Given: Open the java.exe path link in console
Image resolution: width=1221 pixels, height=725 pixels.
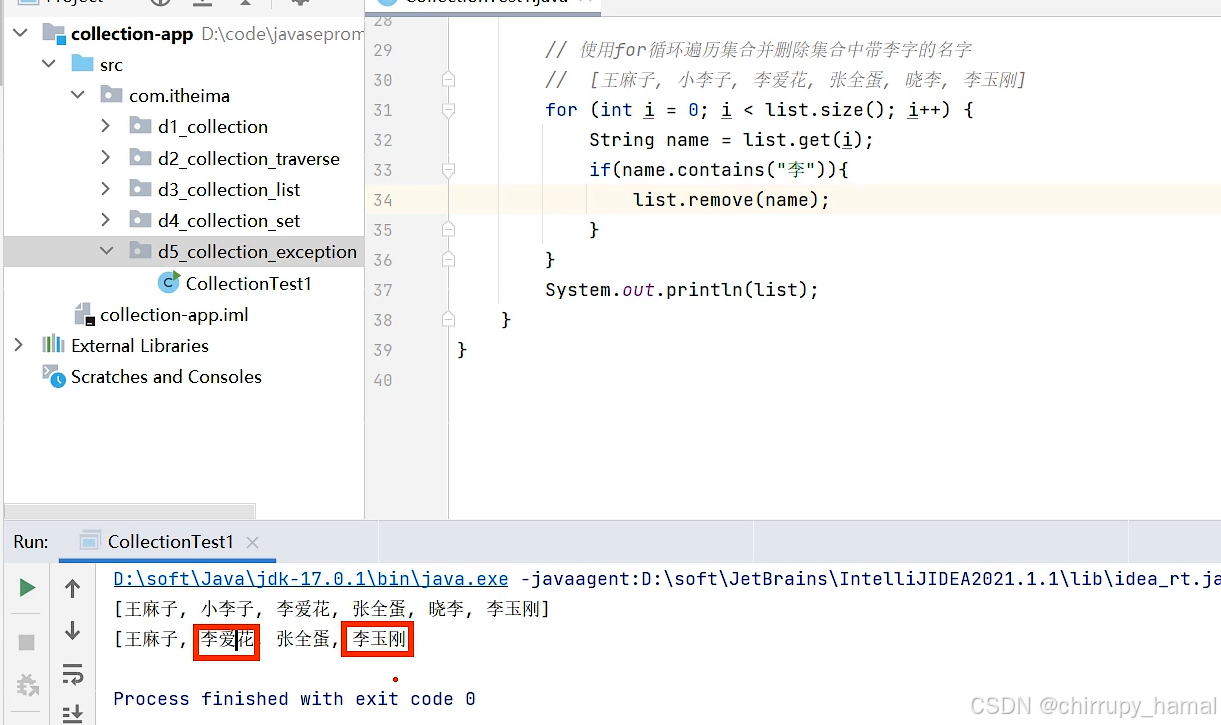Looking at the screenshot, I should tap(311, 579).
